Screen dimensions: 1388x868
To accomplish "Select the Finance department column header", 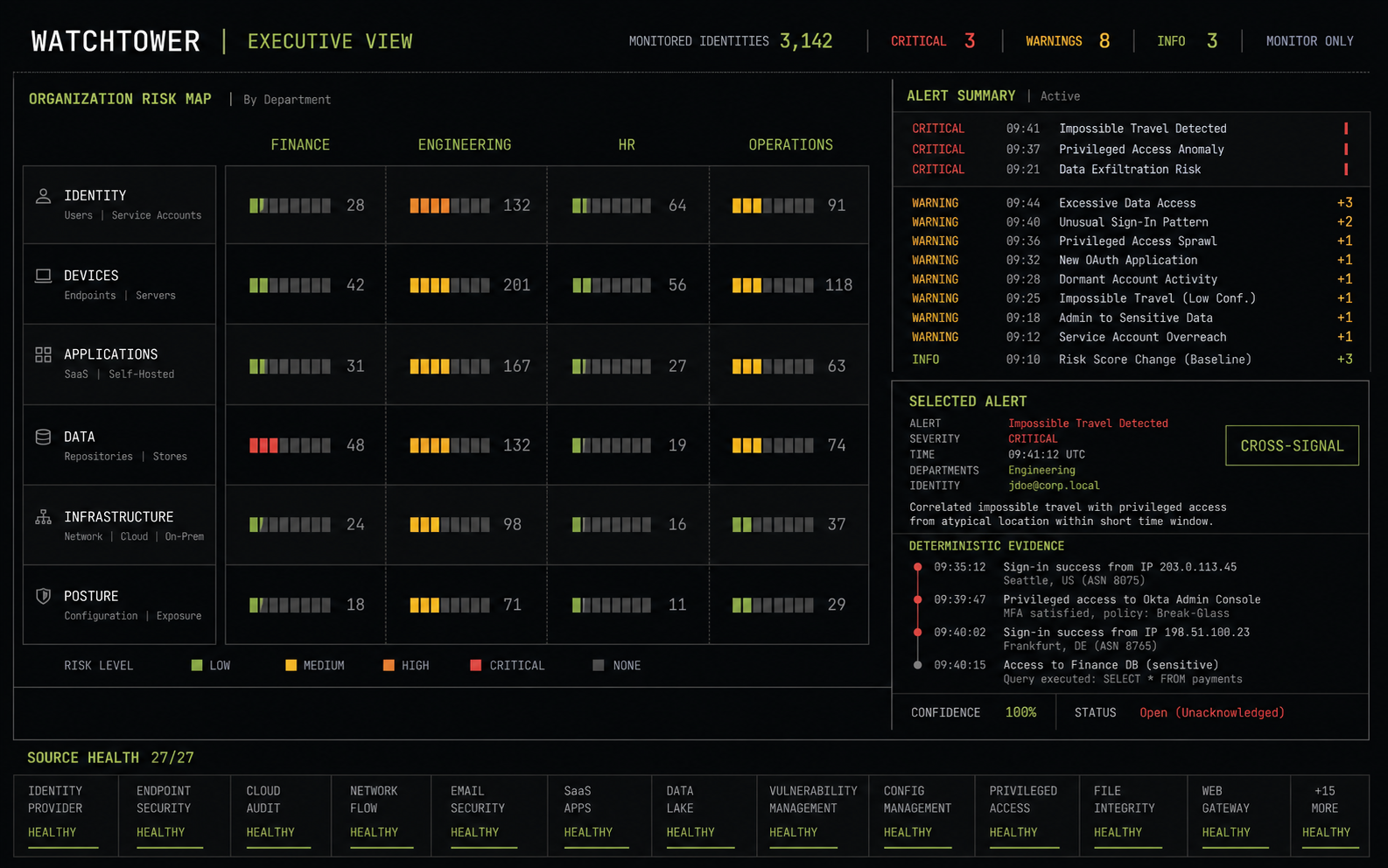I will pyautogui.click(x=300, y=145).
